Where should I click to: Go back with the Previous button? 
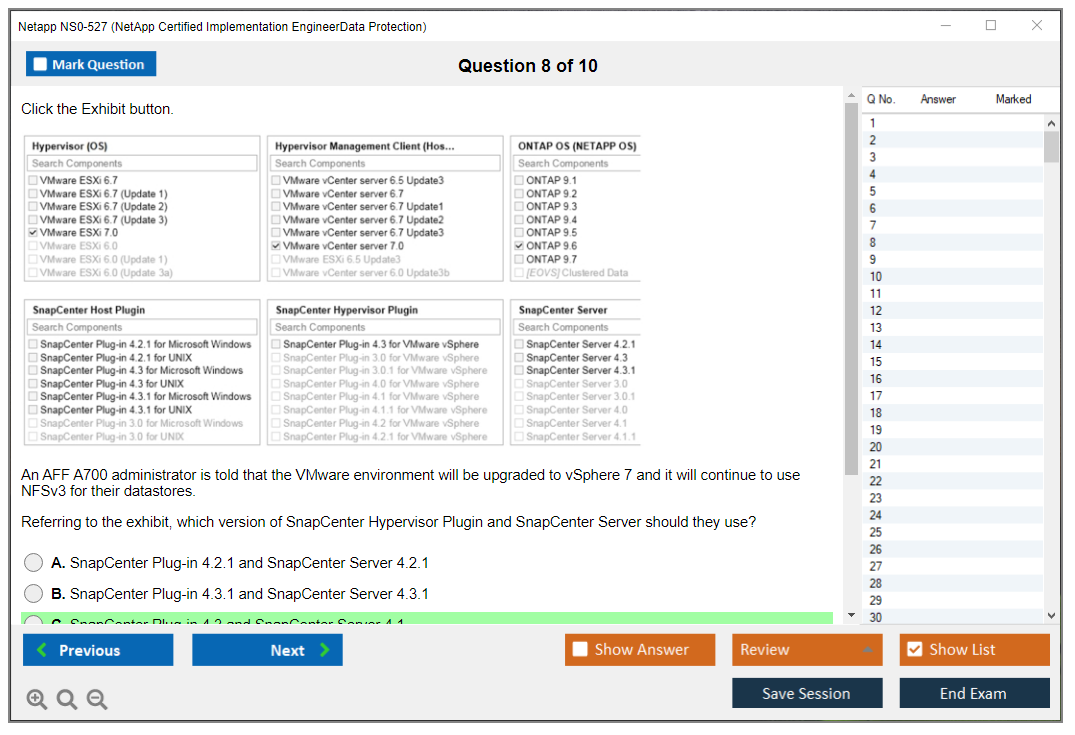pos(98,650)
